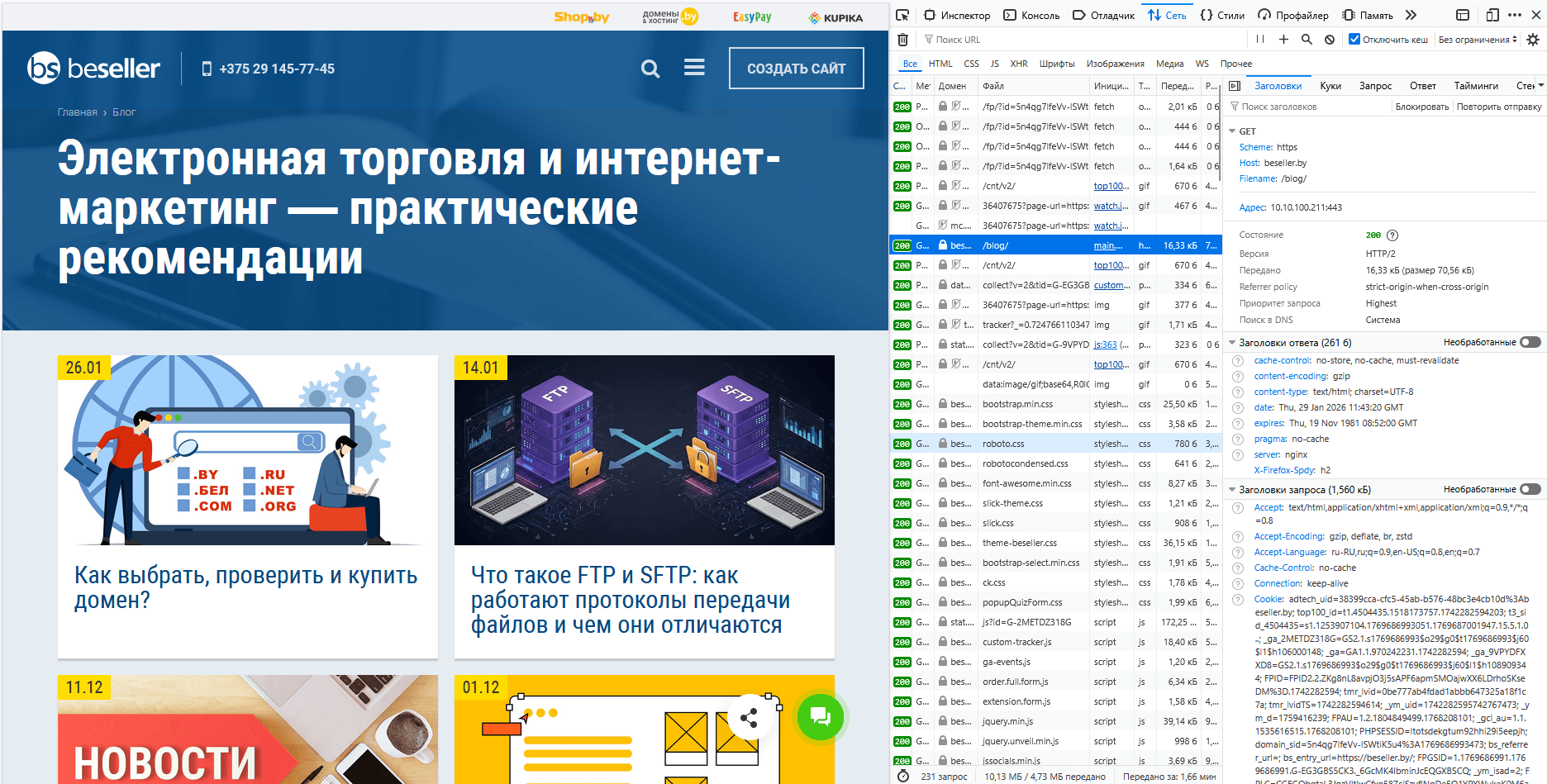Block requests using the no-entry icon
The image size is (1547, 784).
pos(1329,39)
